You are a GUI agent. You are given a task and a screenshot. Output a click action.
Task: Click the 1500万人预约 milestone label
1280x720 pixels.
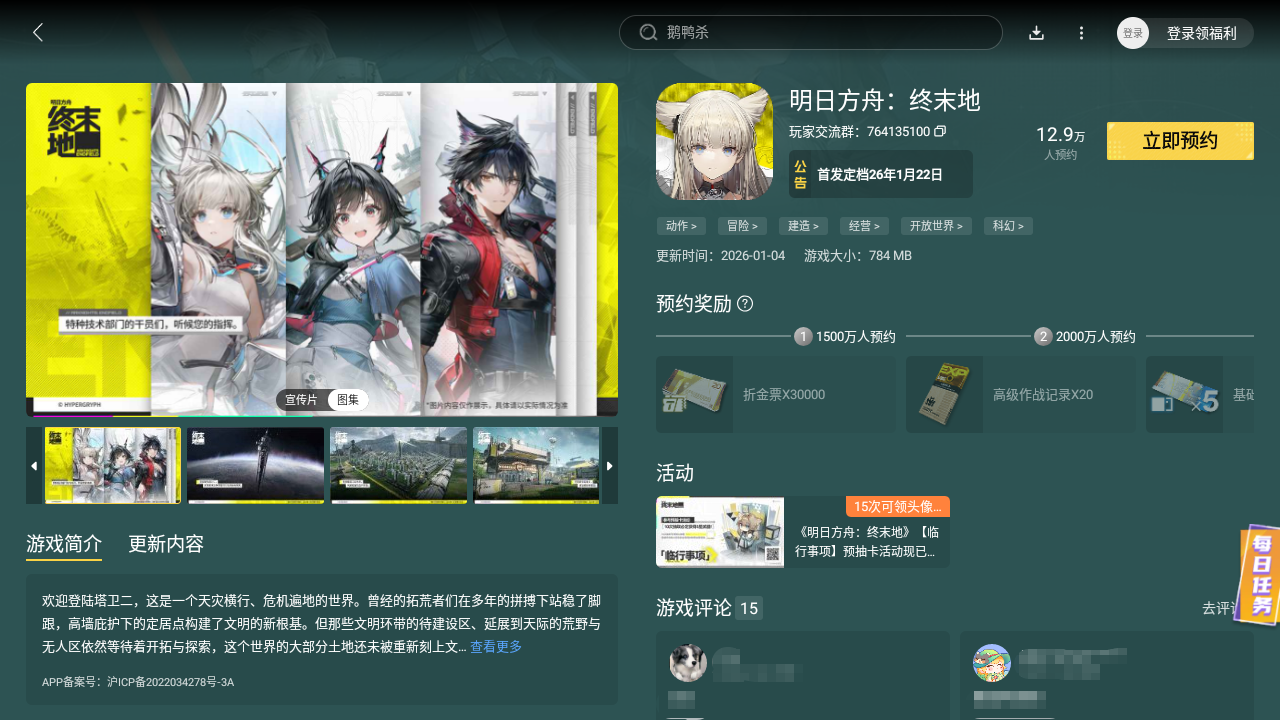click(856, 337)
